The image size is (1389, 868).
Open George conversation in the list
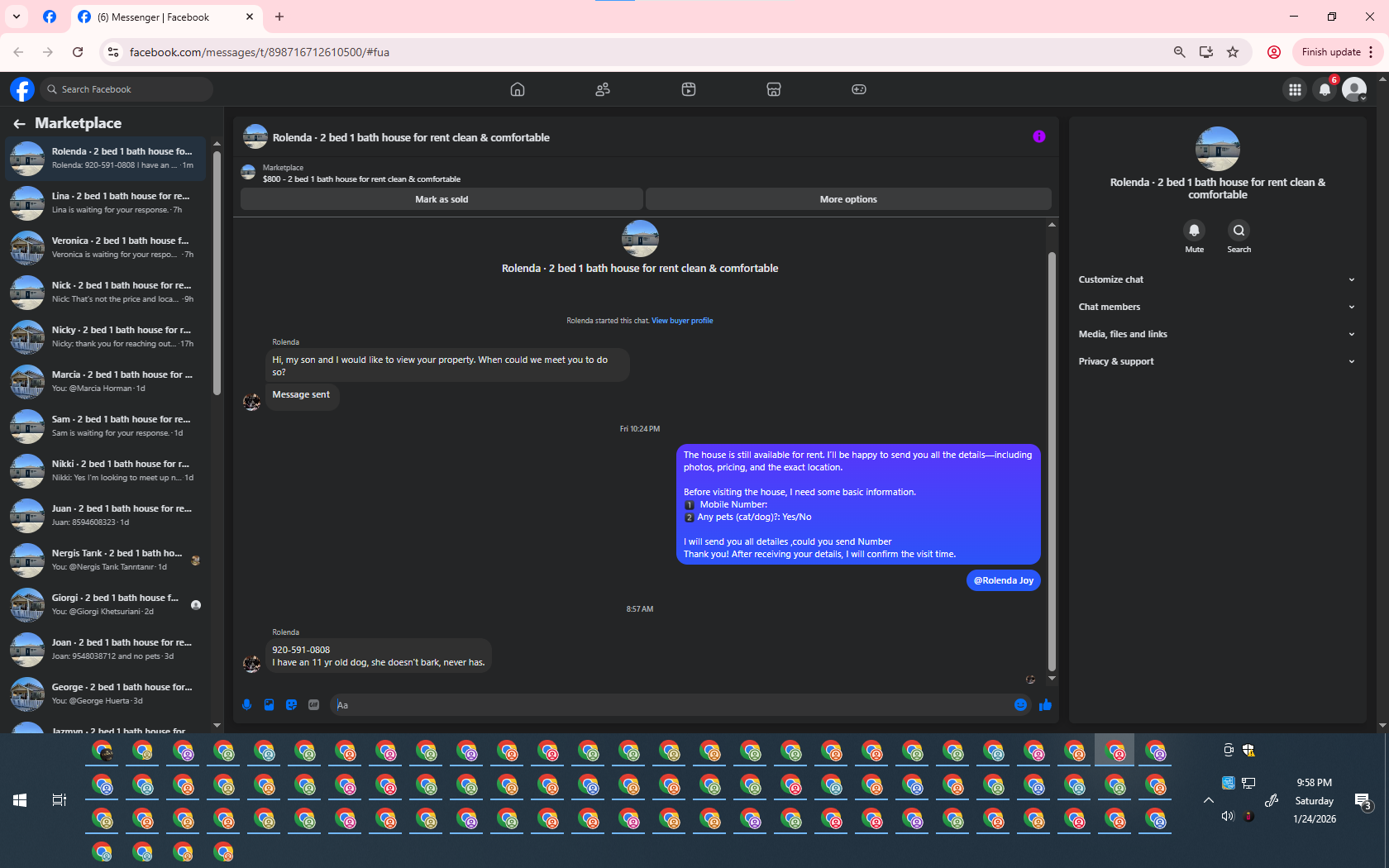[106, 694]
